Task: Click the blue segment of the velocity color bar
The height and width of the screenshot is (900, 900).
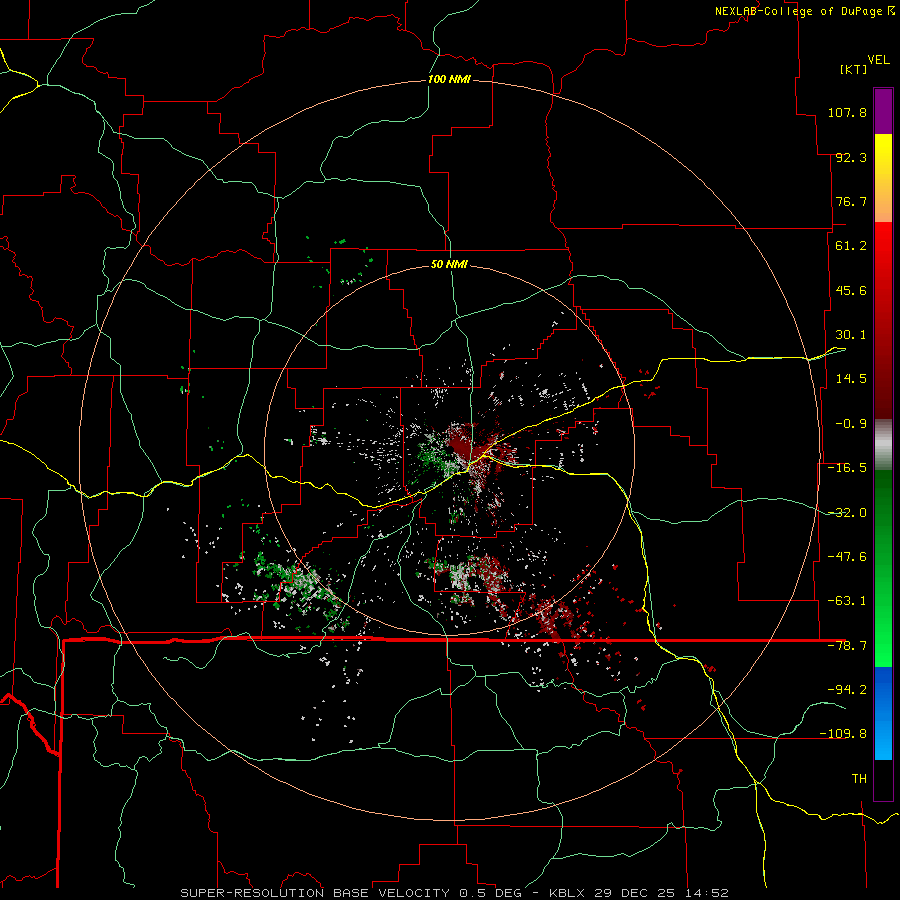Action: pyautogui.click(x=883, y=713)
